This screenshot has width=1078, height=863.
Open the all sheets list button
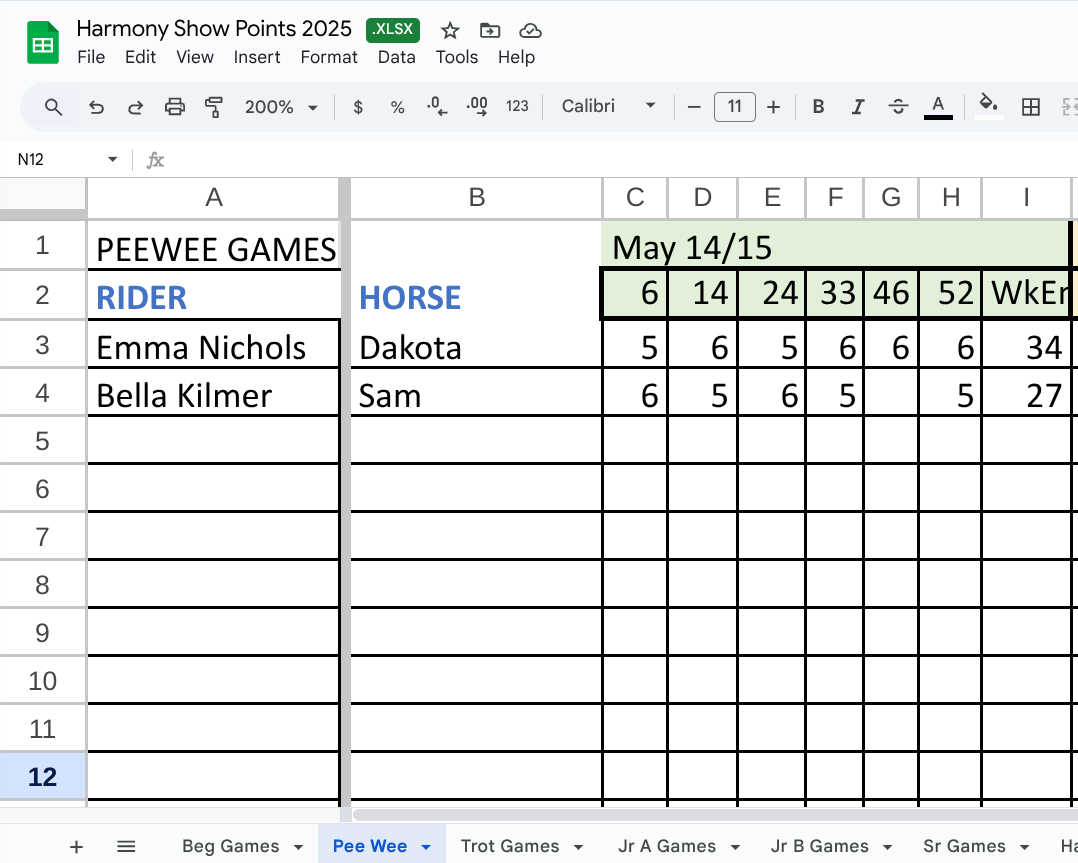126,847
